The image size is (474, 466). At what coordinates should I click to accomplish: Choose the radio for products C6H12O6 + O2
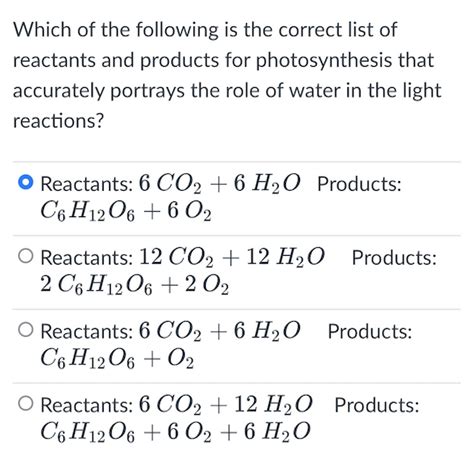pyautogui.click(x=26, y=330)
